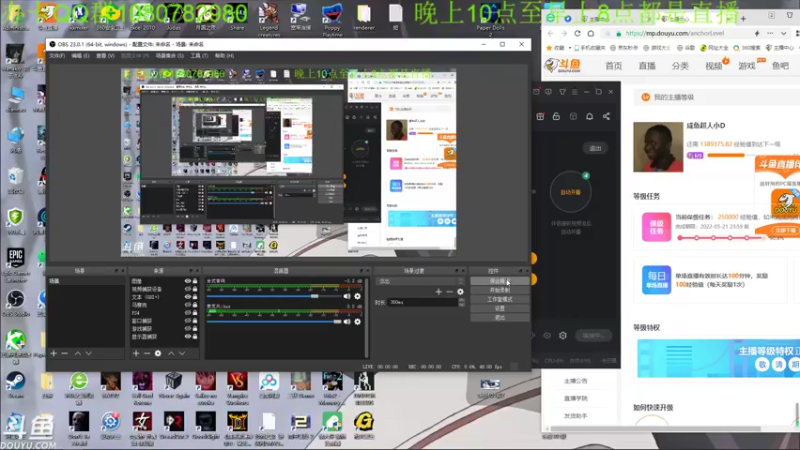Open the settings gear at Douyu panel bottom
Image resolution: width=800 pixels, height=450 pixels.
(563, 335)
